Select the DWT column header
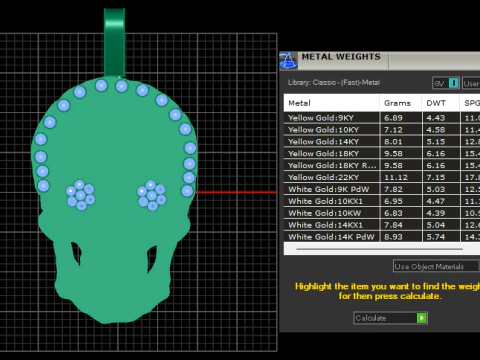 pyautogui.click(x=441, y=103)
